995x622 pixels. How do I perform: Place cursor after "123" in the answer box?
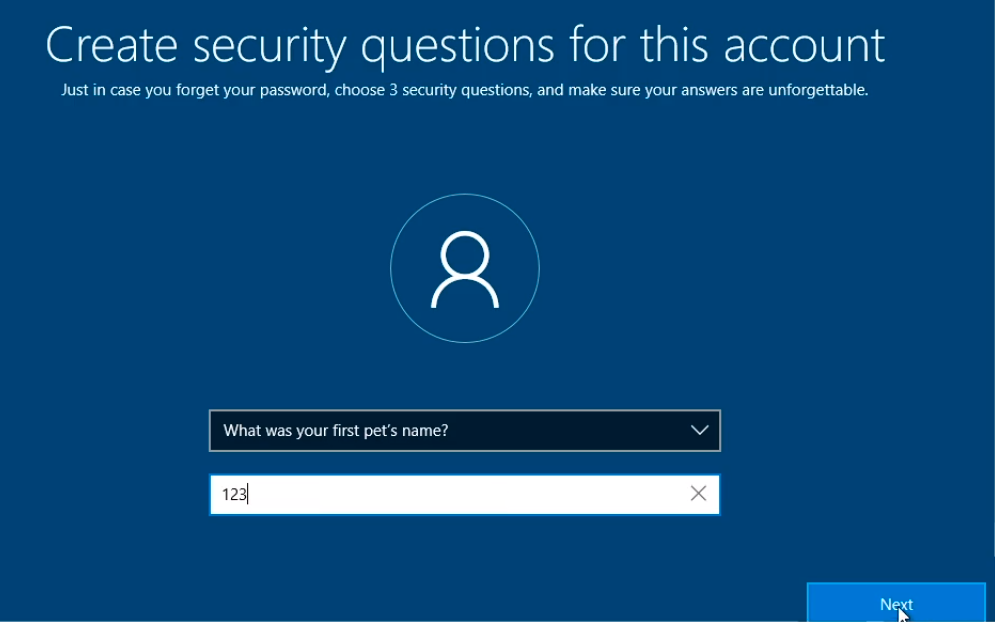pos(249,494)
